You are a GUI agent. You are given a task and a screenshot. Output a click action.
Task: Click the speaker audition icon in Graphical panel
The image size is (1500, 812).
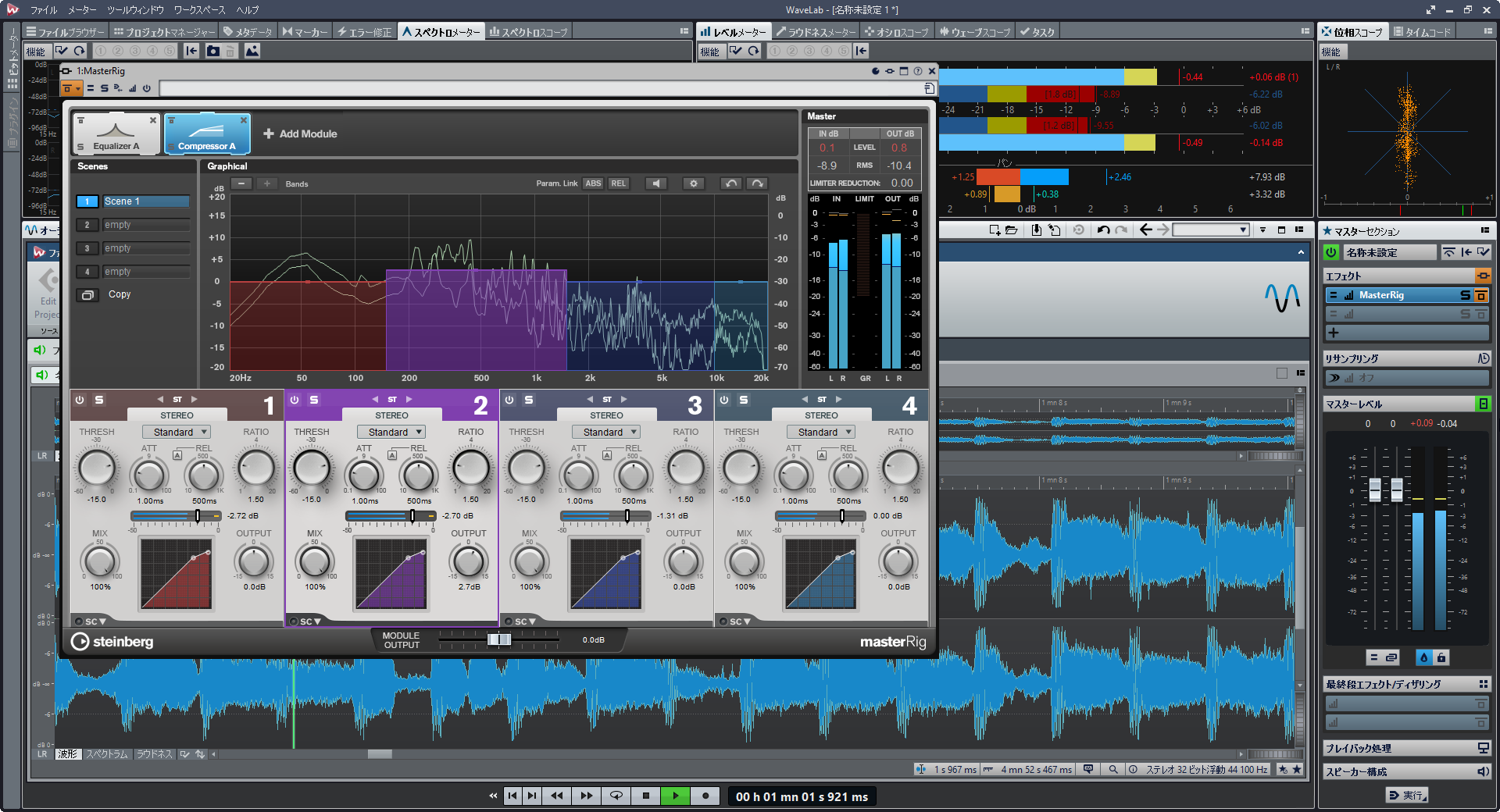[656, 183]
